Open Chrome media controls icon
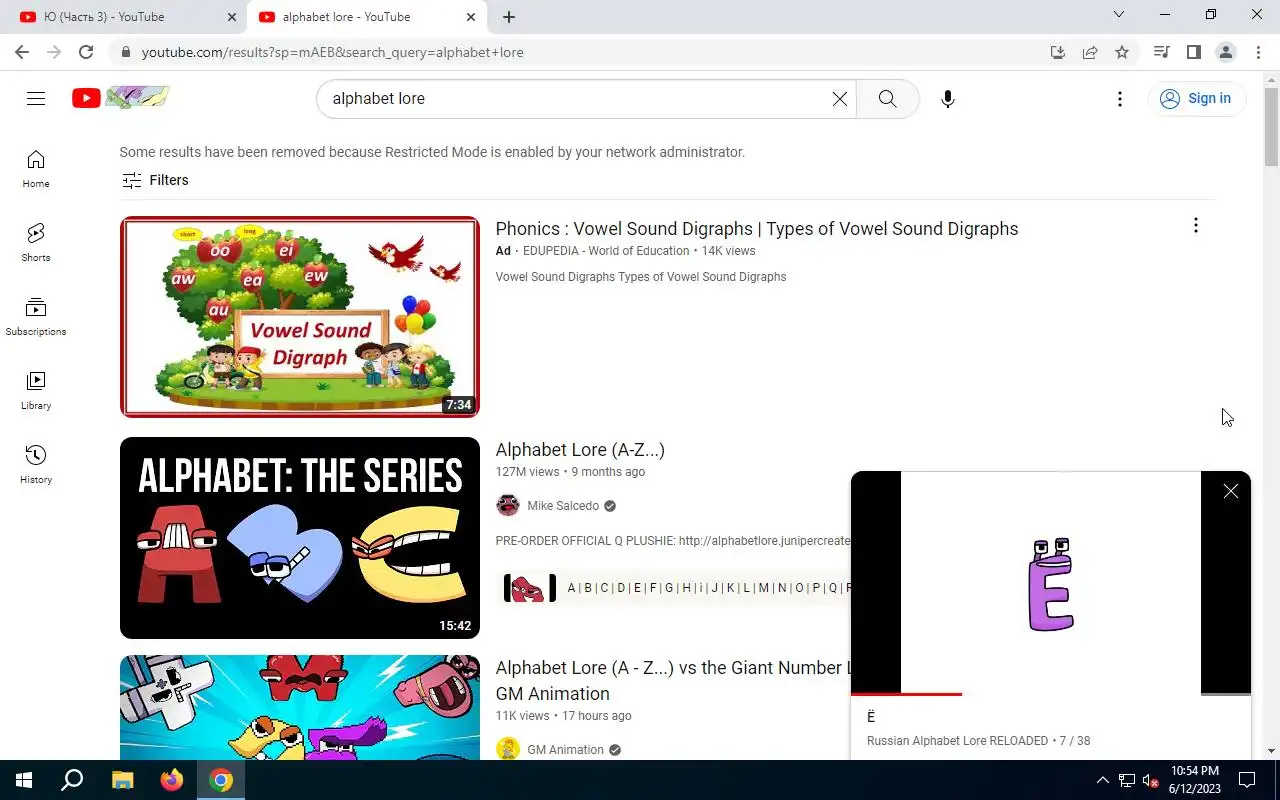 [x=1161, y=52]
